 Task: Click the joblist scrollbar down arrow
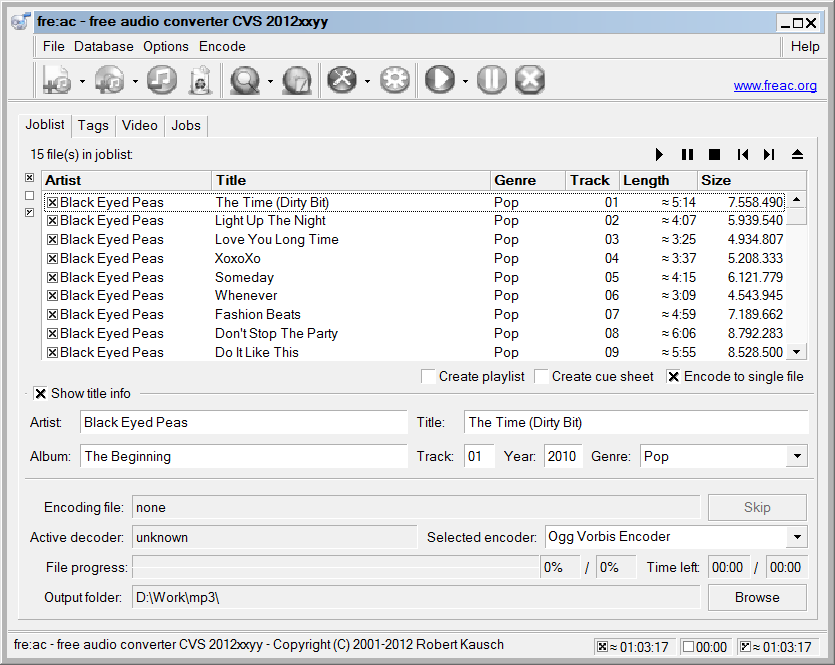[797, 351]
